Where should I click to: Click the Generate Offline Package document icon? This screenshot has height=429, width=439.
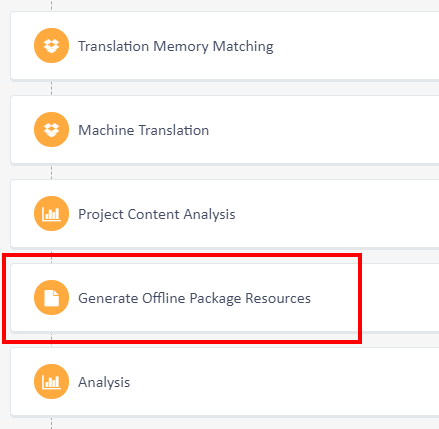point(51,298)
